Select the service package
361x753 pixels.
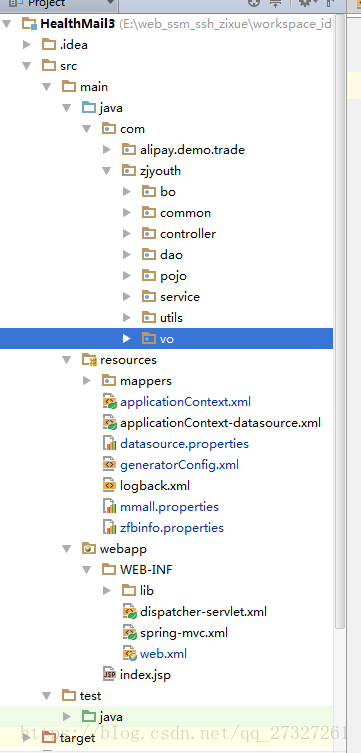point(180,297)
